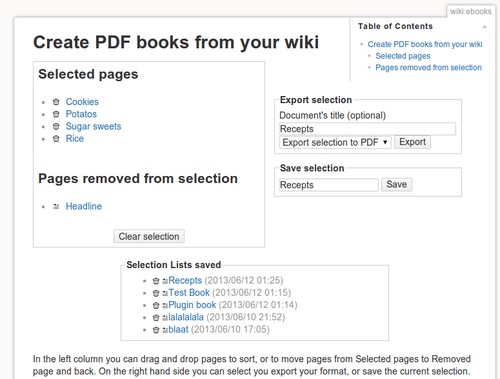Click the Save button
This screenshot has height=379, width=500.
click(396, 184)
